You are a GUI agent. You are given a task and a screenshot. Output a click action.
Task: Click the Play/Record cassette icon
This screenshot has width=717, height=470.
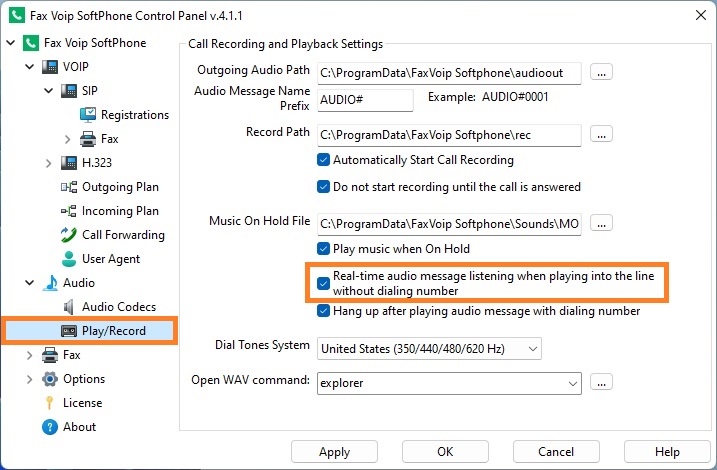click(69, 331)
